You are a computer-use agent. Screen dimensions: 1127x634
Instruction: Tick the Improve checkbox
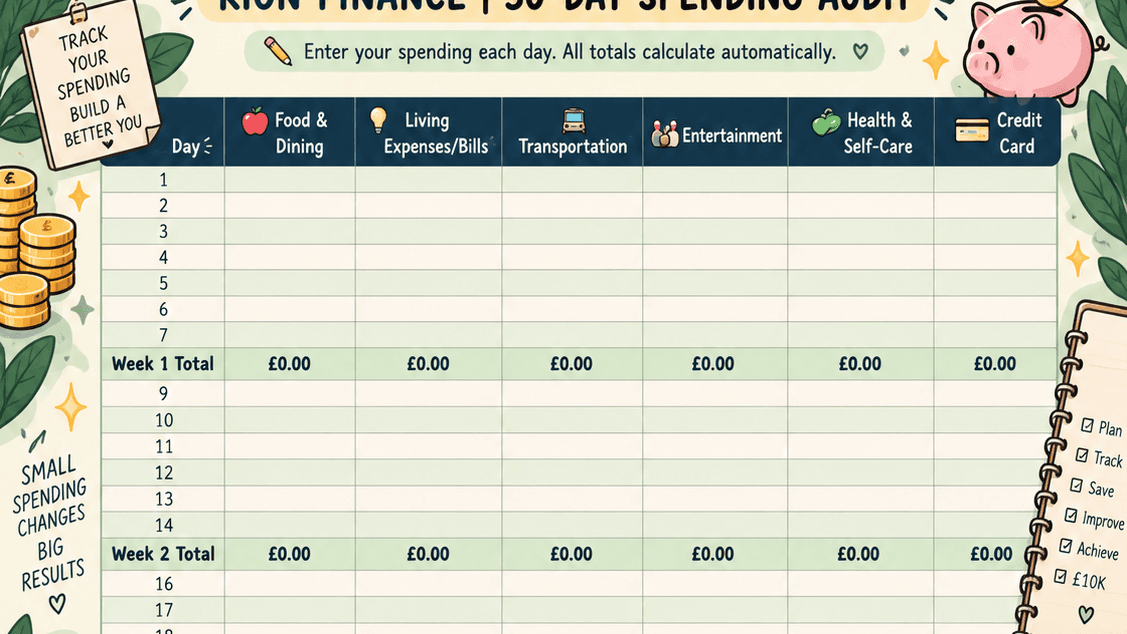1071,515
